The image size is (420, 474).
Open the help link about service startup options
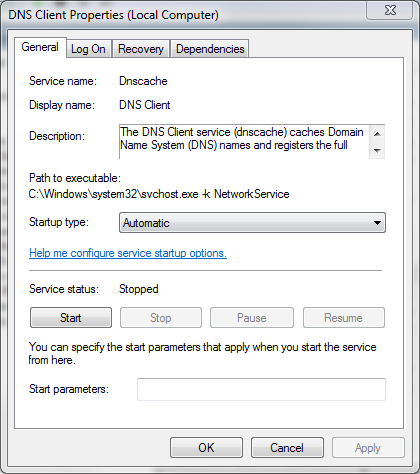(128, 253)
